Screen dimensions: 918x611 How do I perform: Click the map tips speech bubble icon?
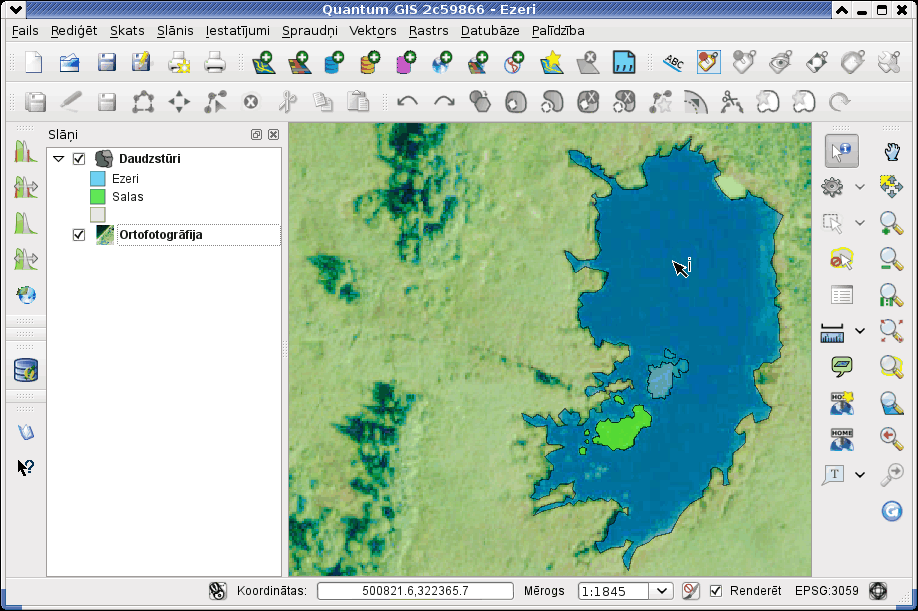click(842, 367)
